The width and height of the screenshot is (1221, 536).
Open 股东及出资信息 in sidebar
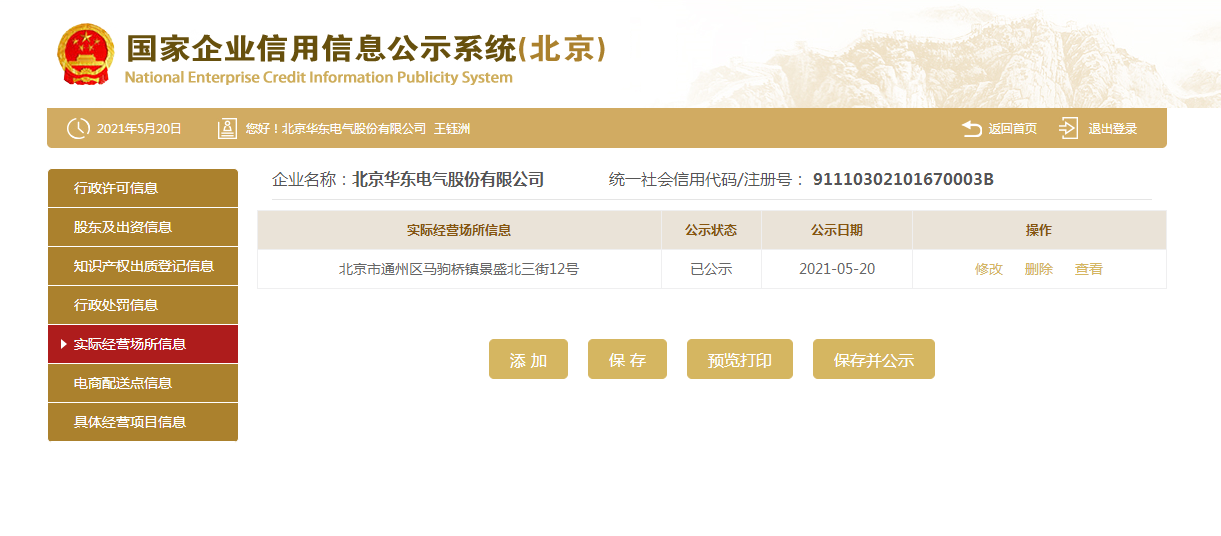[143, 227]
